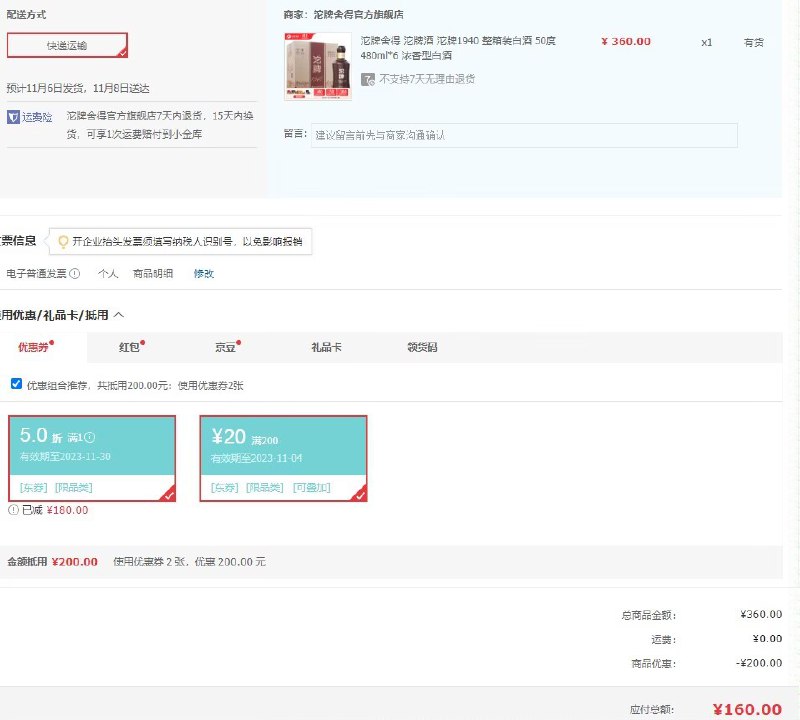800x720 pixels.
Task: Uncheck the 优惠组合推荐 checkbox
Action: [x=16, y=384]
